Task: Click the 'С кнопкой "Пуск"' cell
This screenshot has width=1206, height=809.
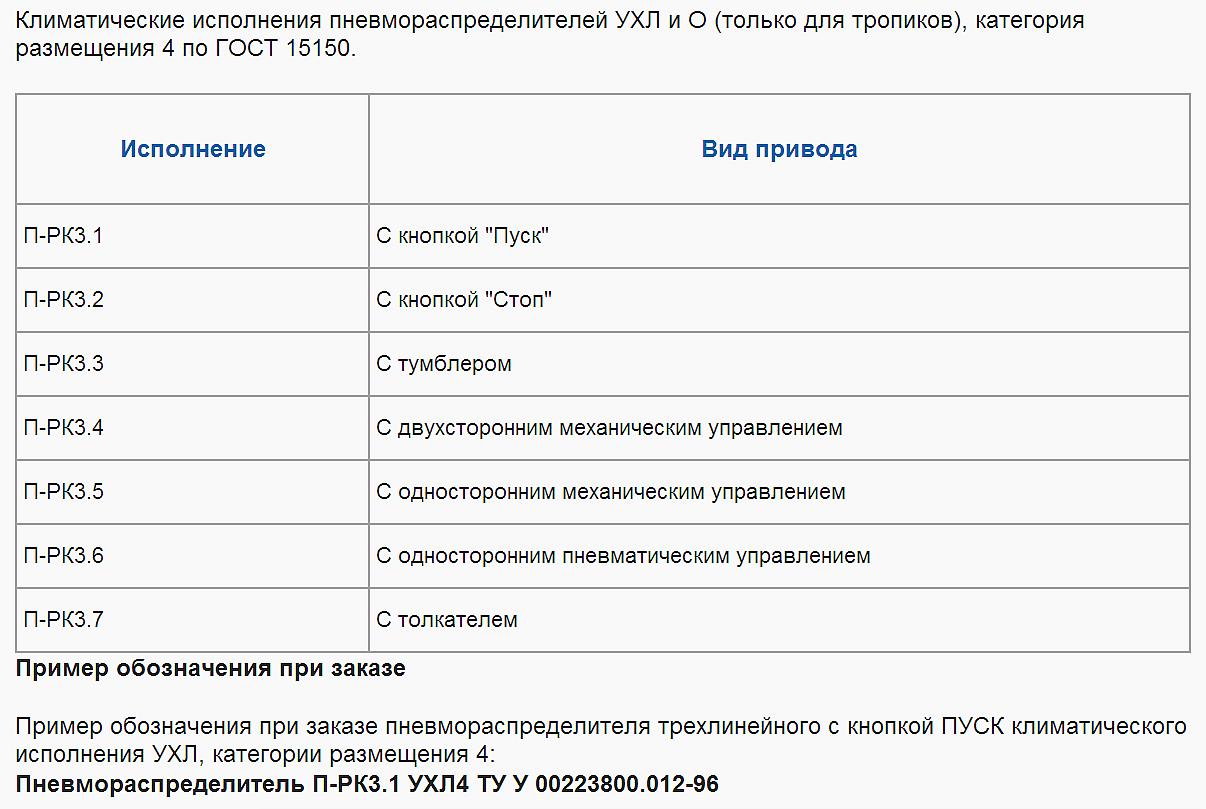Action: coord(779,236)
